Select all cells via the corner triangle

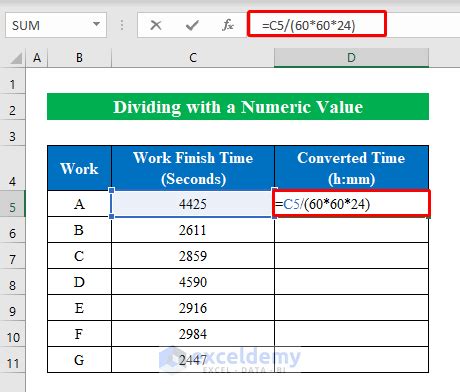click(x=16, y=58)
